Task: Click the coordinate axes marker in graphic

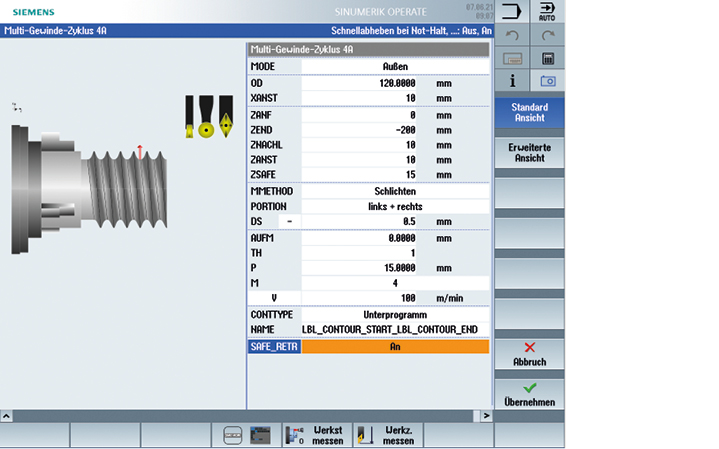Action: point(17,107)
